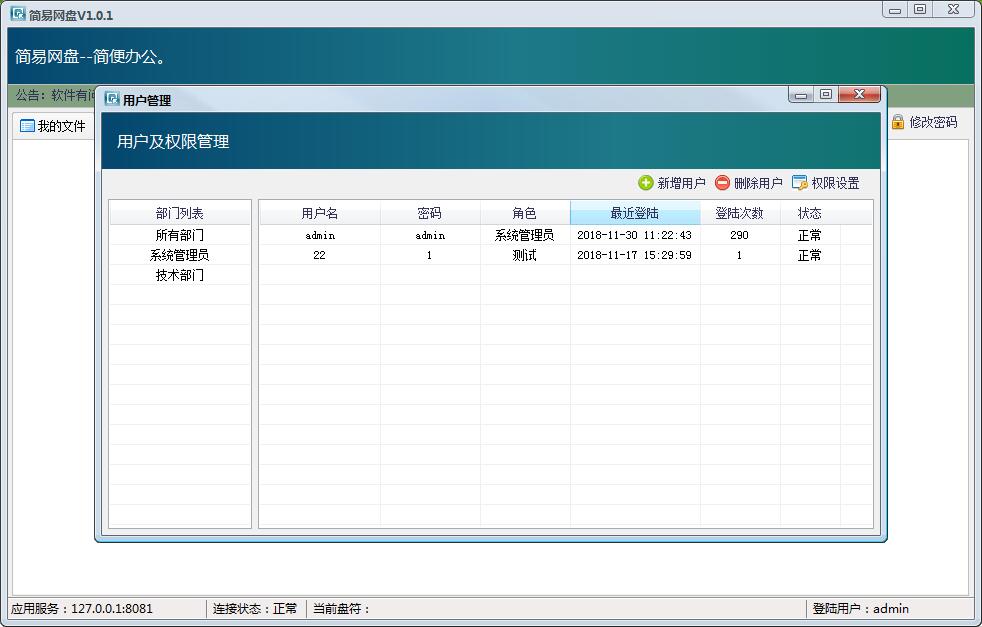Select 所有部门 in department list
Screen dimensions: 982x627
pyautogui.click(x=179, y=235)
